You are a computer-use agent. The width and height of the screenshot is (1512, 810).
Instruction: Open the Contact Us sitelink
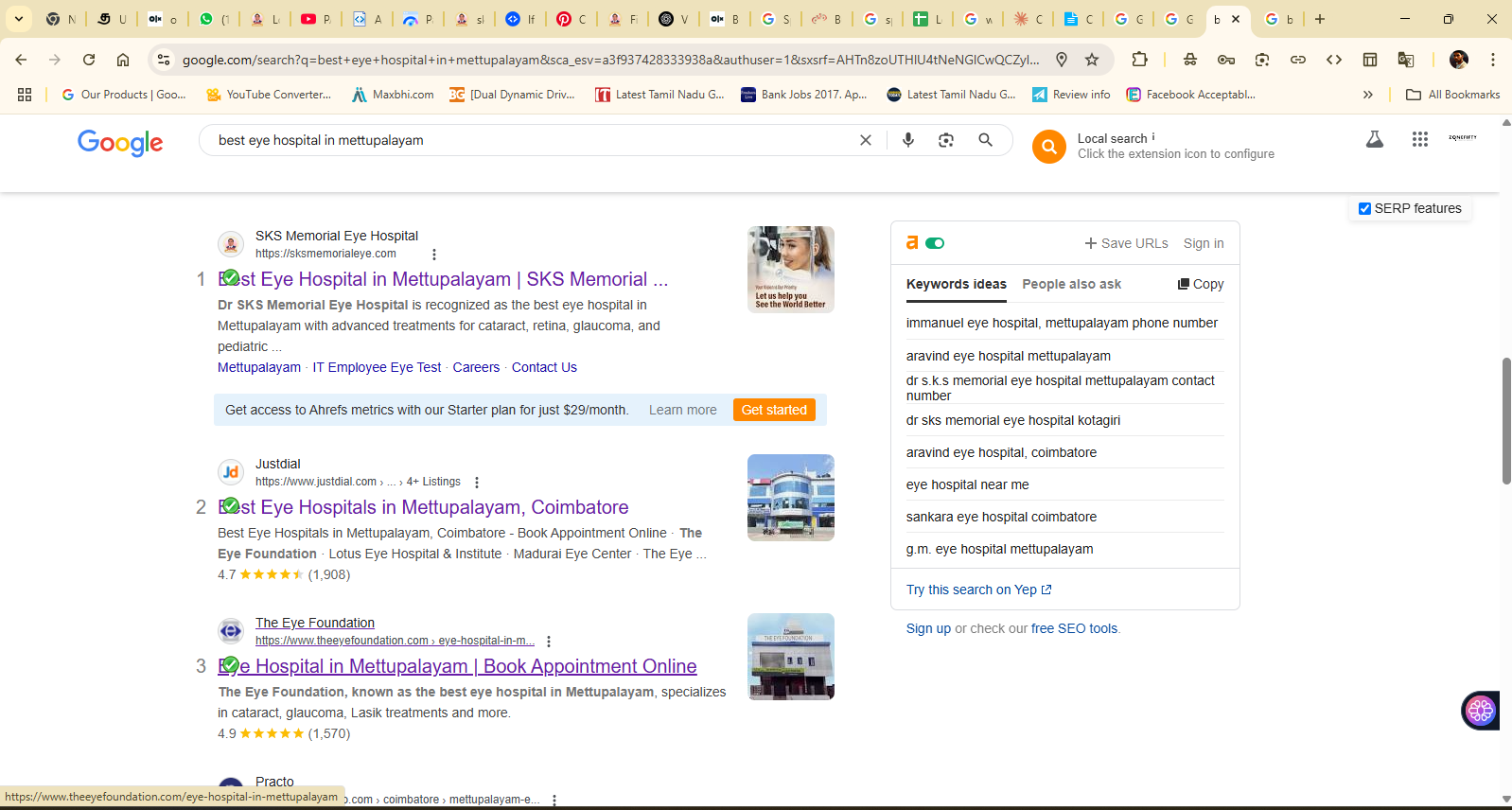tap(544, 367)
